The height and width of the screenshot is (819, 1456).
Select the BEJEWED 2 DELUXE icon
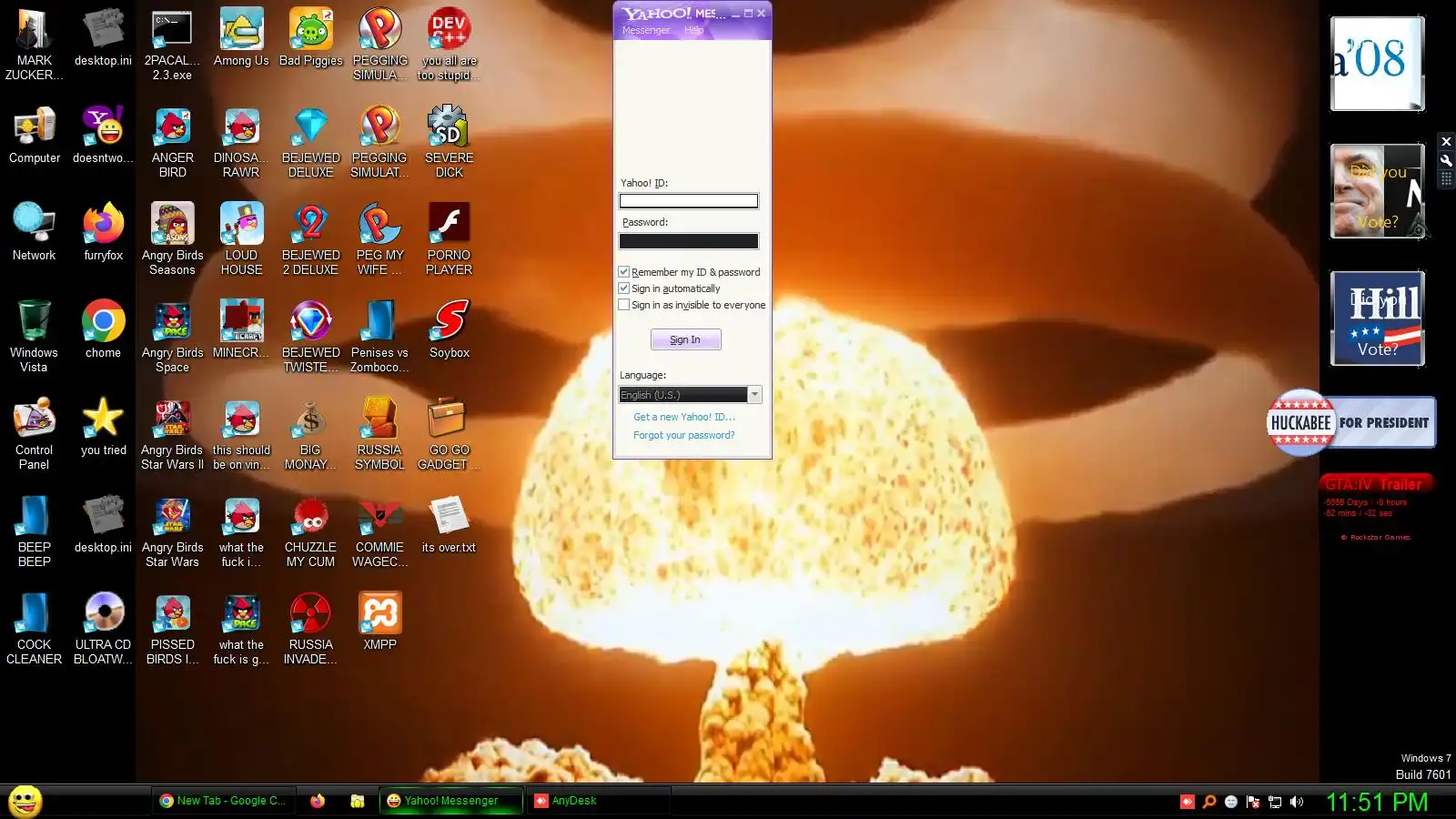click(x=311, y=238)
